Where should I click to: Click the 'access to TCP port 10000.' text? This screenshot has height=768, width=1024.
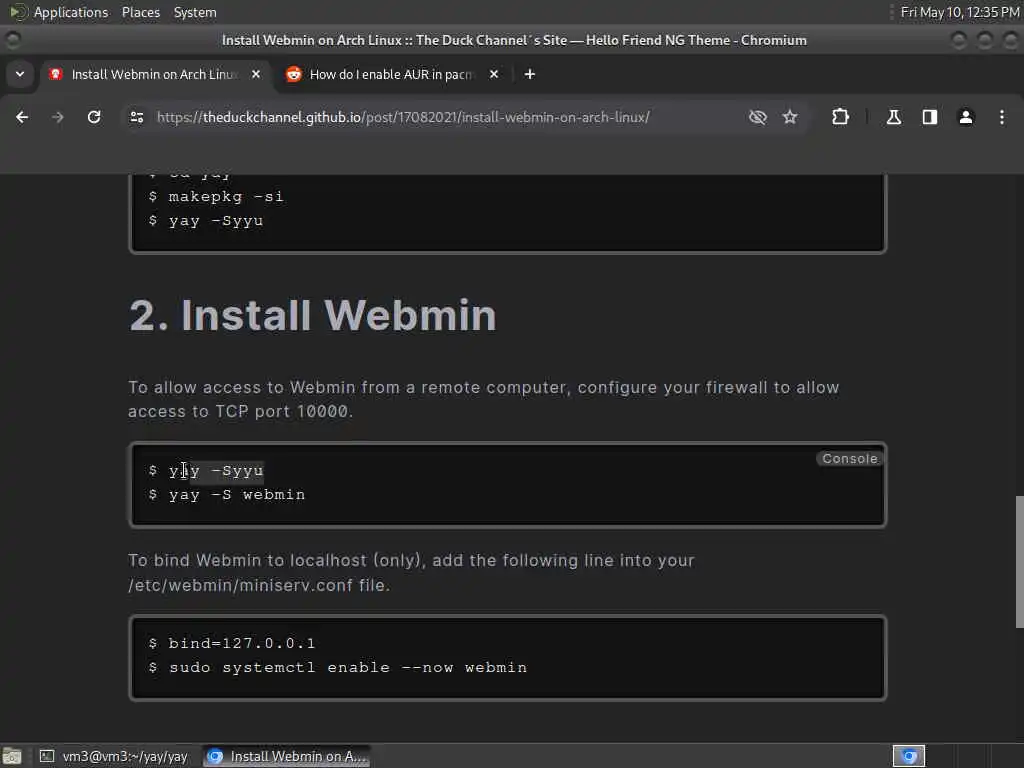240,411
